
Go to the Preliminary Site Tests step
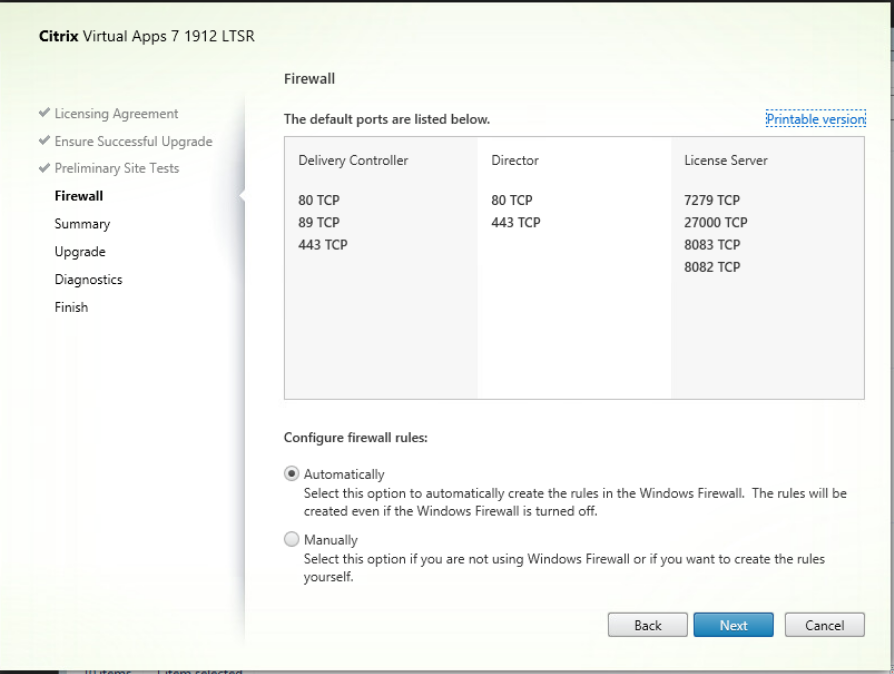pos(117,168)
